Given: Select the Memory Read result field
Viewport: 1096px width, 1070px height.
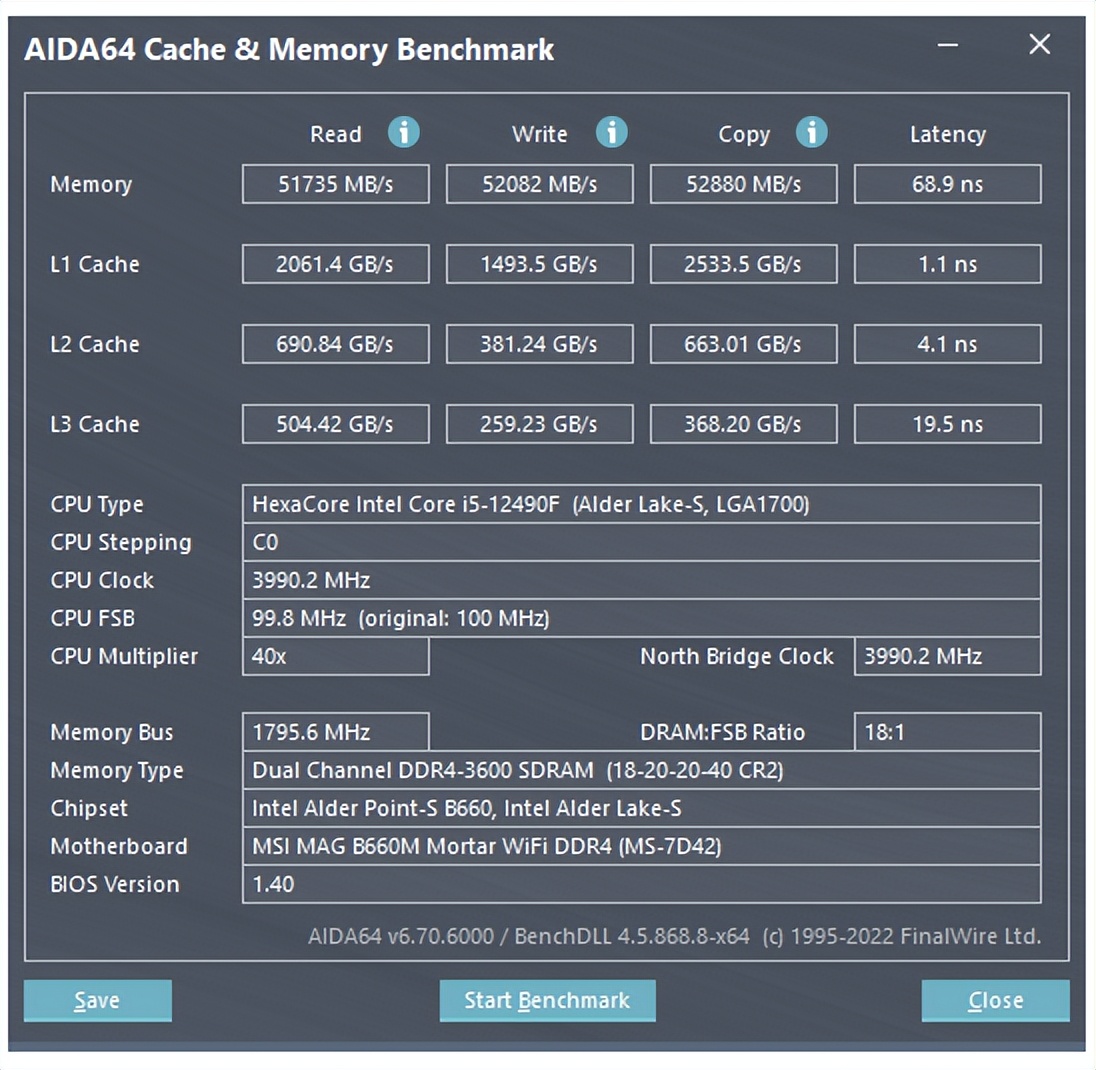Looking at the screenshot, I should (335, 184).
